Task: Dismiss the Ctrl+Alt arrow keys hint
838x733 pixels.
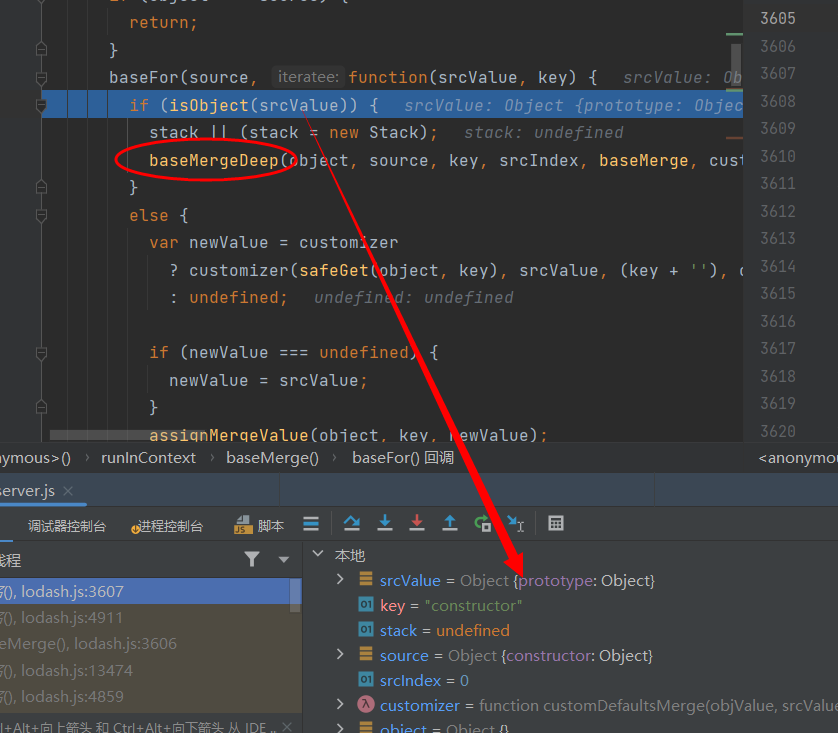Action: coord(287,726)
